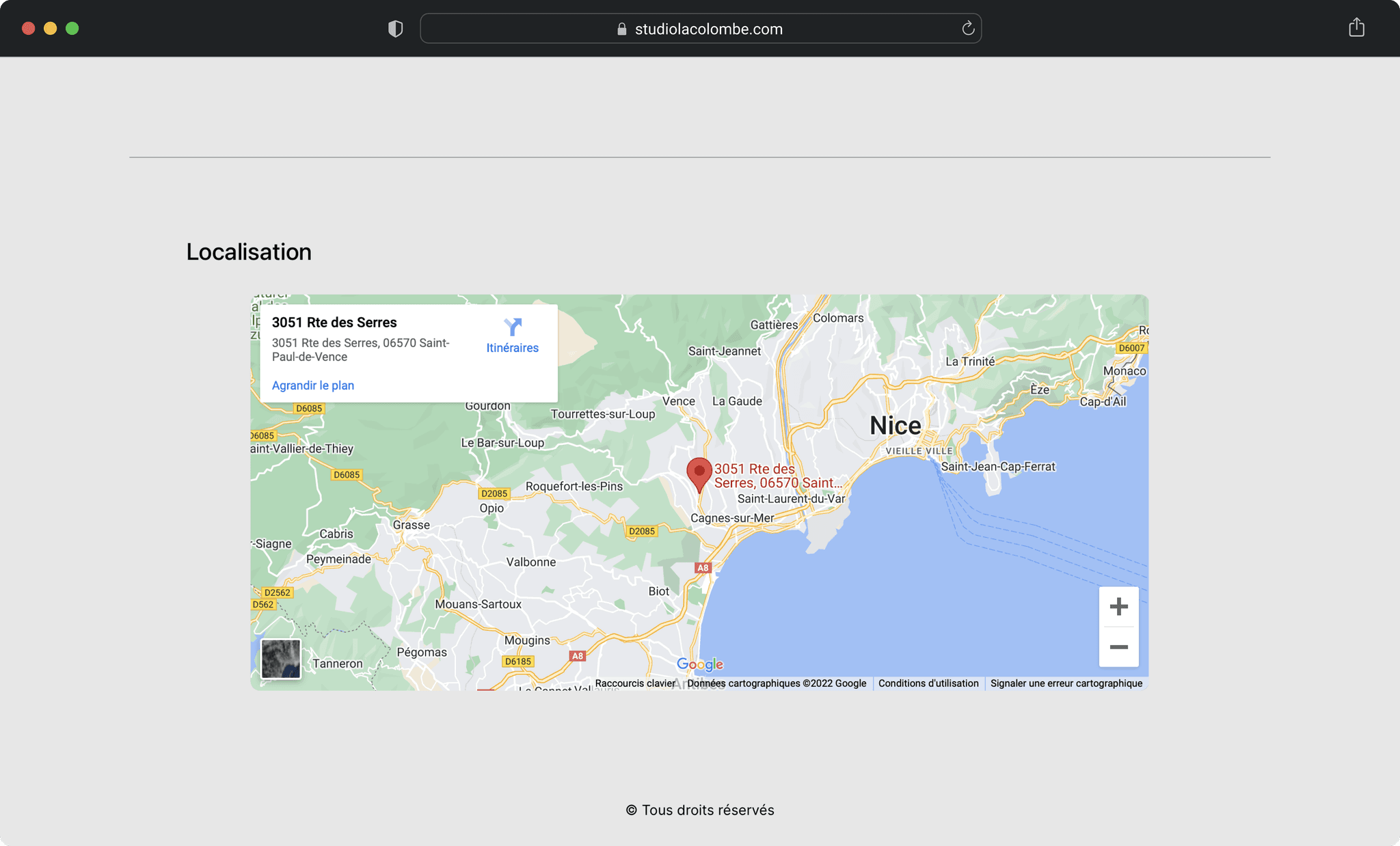This screenshot has height=846, width=1400.
Task: Click Agrandir le plan link
Action: pos(313,385)
